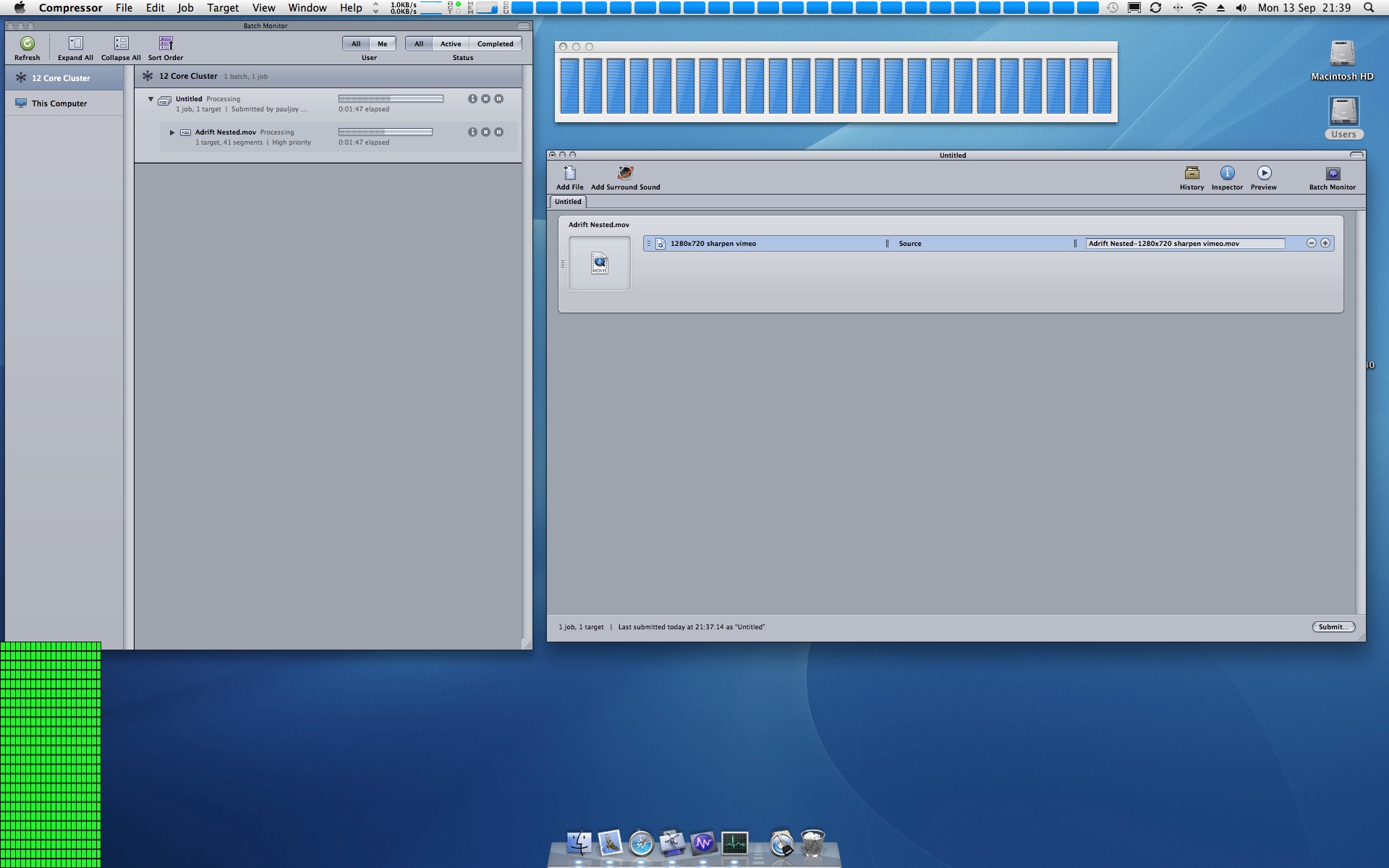Image resolution: width=1389 pixels, height=868 pixels.
Task: Switch to the Untitled batch tab
Action: click(x=567, y=202)
